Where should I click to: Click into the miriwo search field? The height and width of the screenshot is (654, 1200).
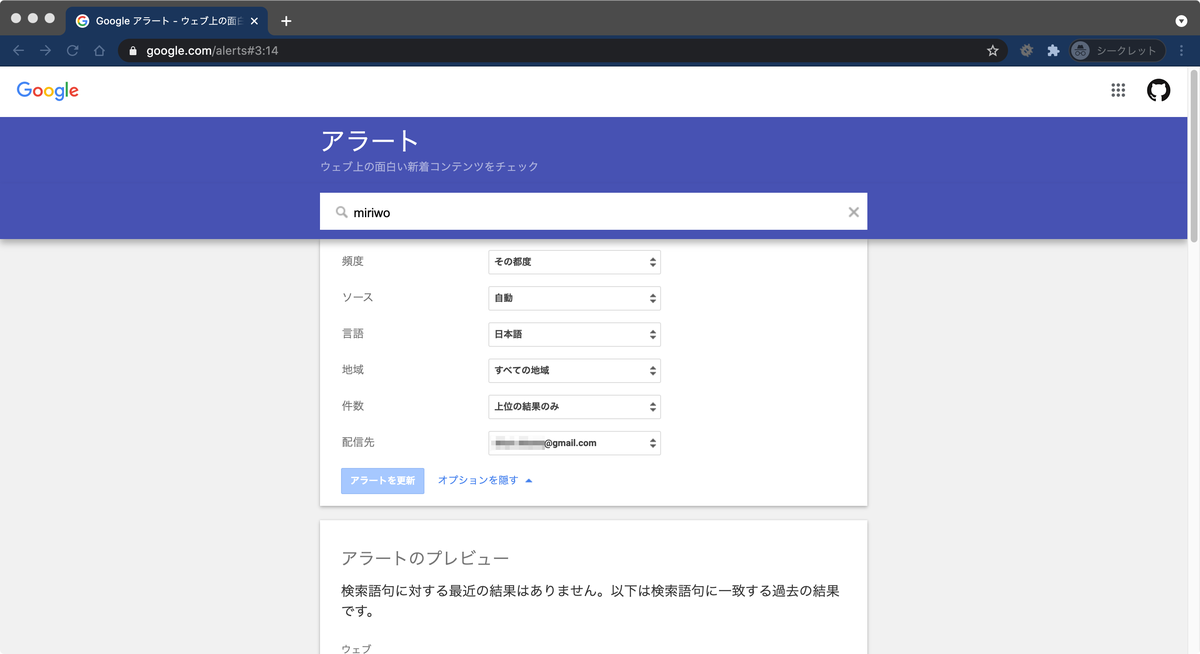(x=593, y=212)
